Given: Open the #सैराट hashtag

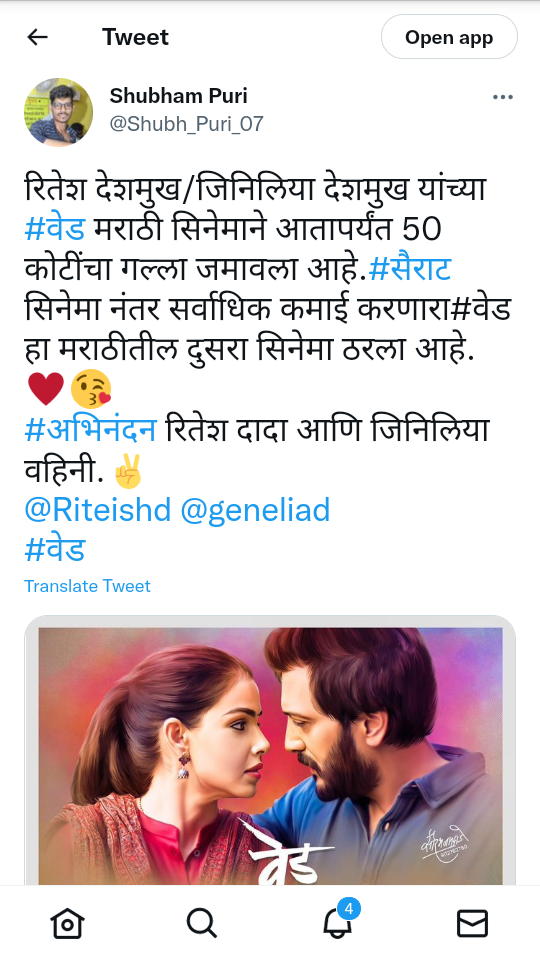Looking at the screenshot, I should click(410, 269).
